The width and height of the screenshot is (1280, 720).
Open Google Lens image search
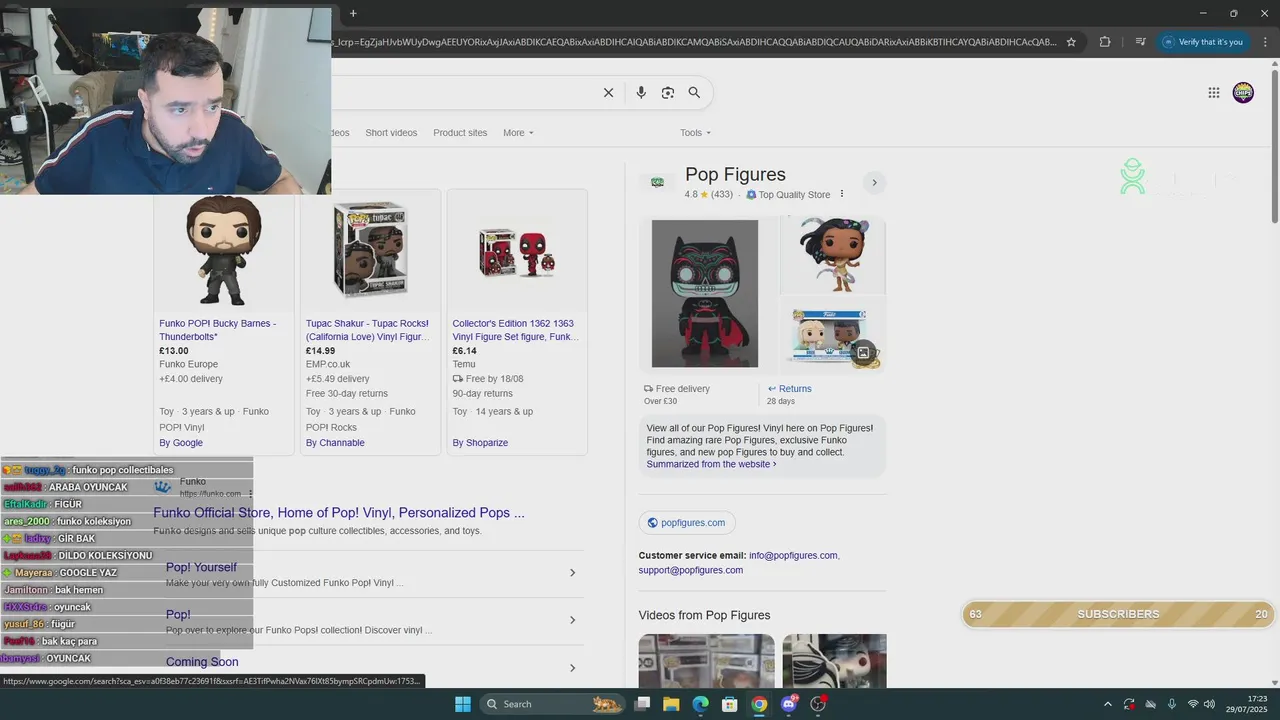(x=668, y=93)
